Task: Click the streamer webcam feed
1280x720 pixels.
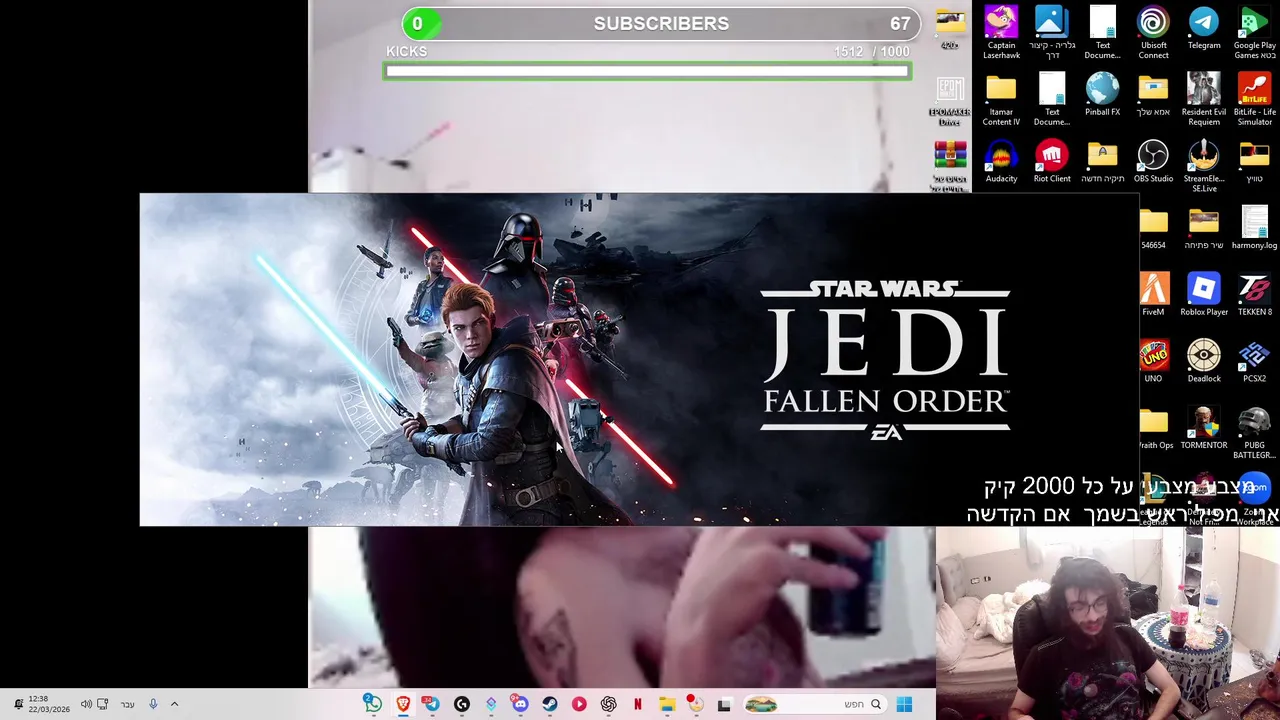Action: coord(1107,624)
